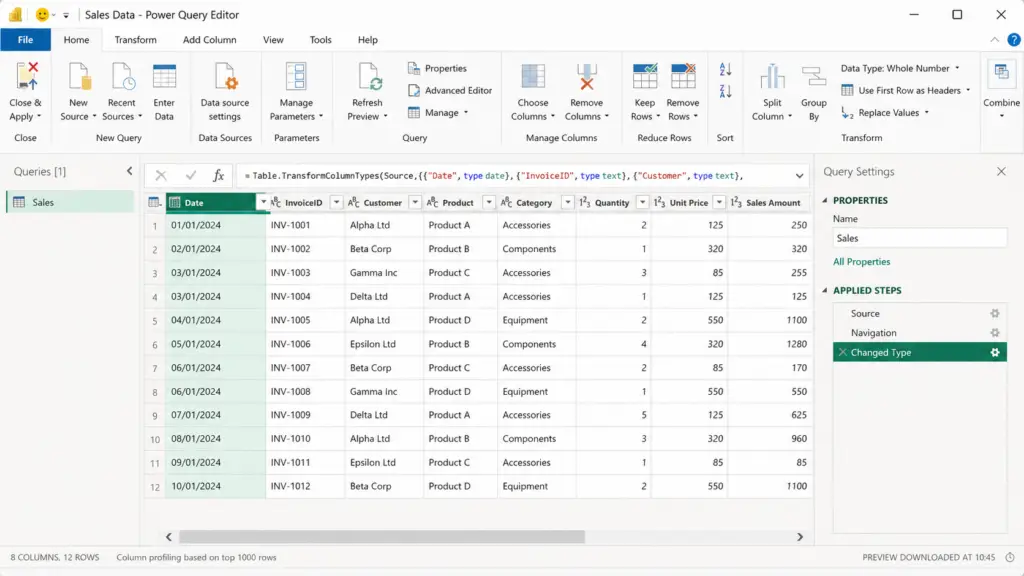The height and width of the screenshot is (576, 1024).
Task: Switch to the View tab
Action: coord(273,40)
